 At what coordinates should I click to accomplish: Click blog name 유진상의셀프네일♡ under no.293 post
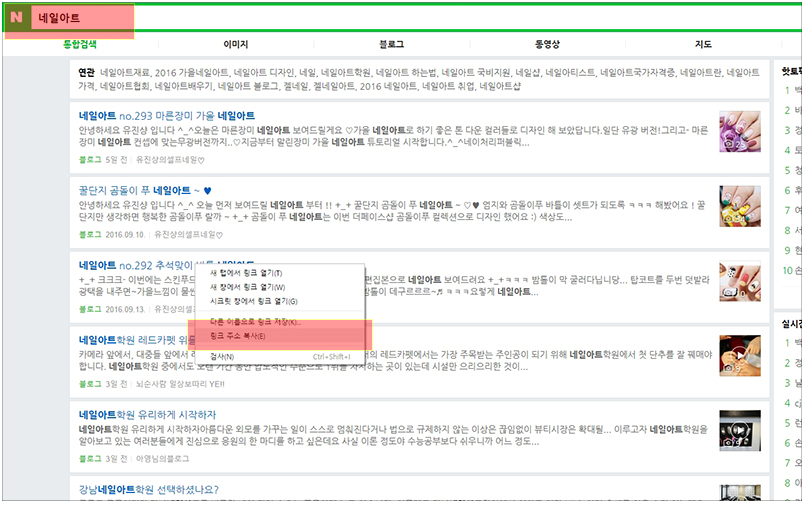click(x=170, y=160)
